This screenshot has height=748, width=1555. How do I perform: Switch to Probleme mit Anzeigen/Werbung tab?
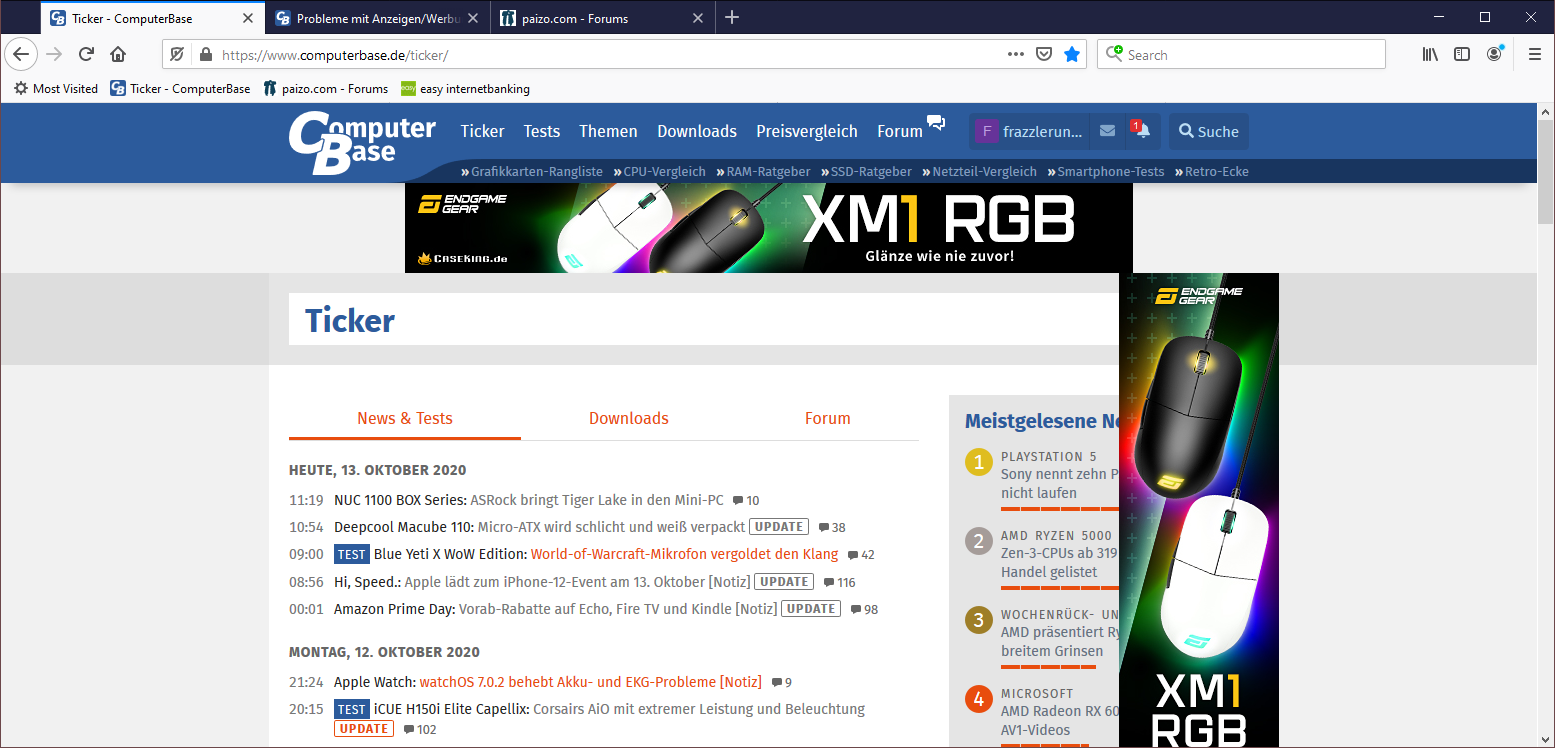(x=377, y=18)
